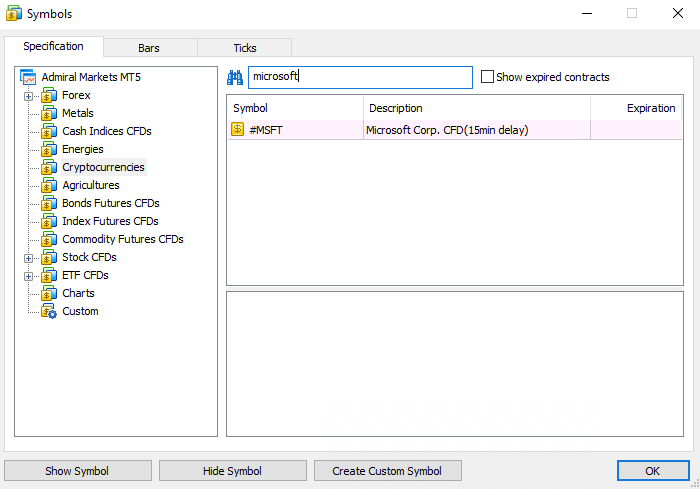Image resolution: width=700 pixels, height=489 pixels.
Task: Select the Charts tree label
Action: click(78, 293)
